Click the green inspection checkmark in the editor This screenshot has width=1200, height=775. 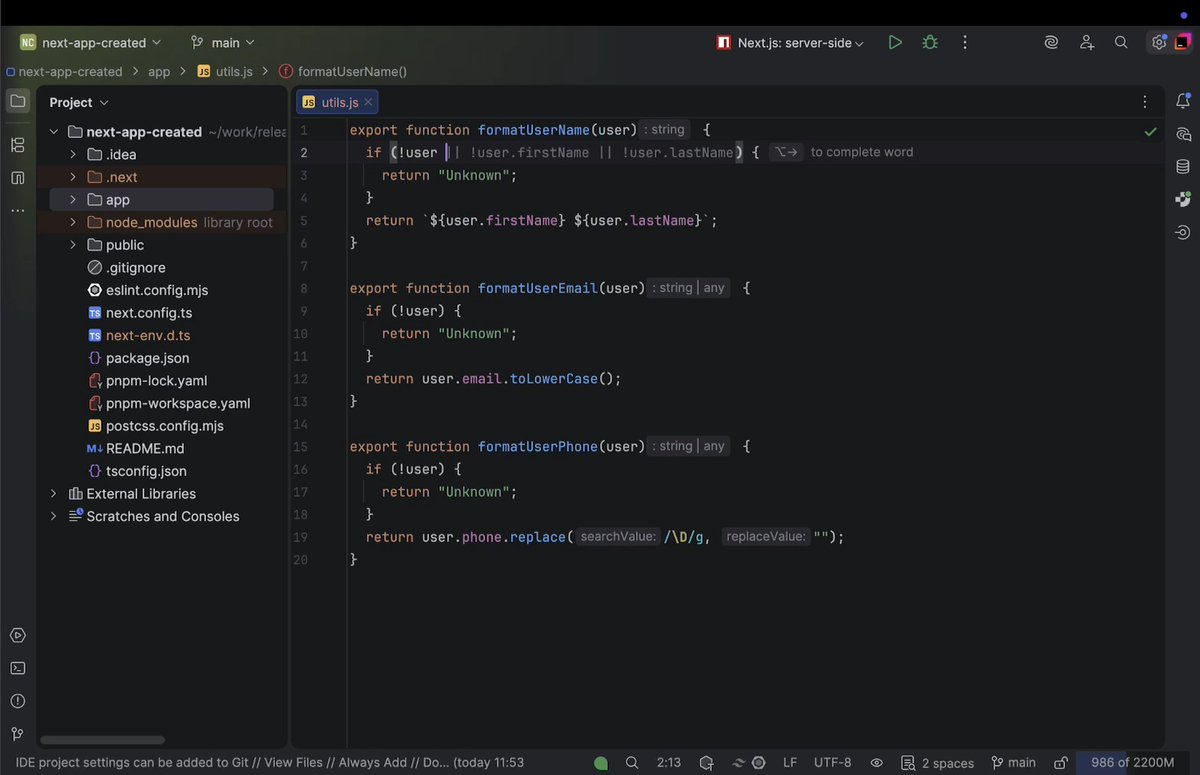coord(1151,131)
